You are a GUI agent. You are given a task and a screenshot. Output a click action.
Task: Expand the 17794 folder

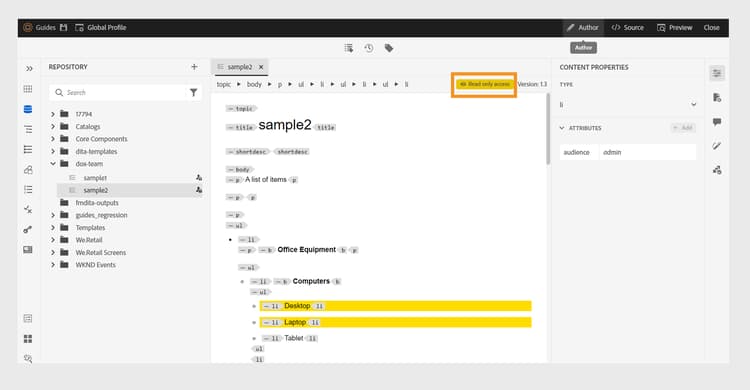[x=53, y=114]
